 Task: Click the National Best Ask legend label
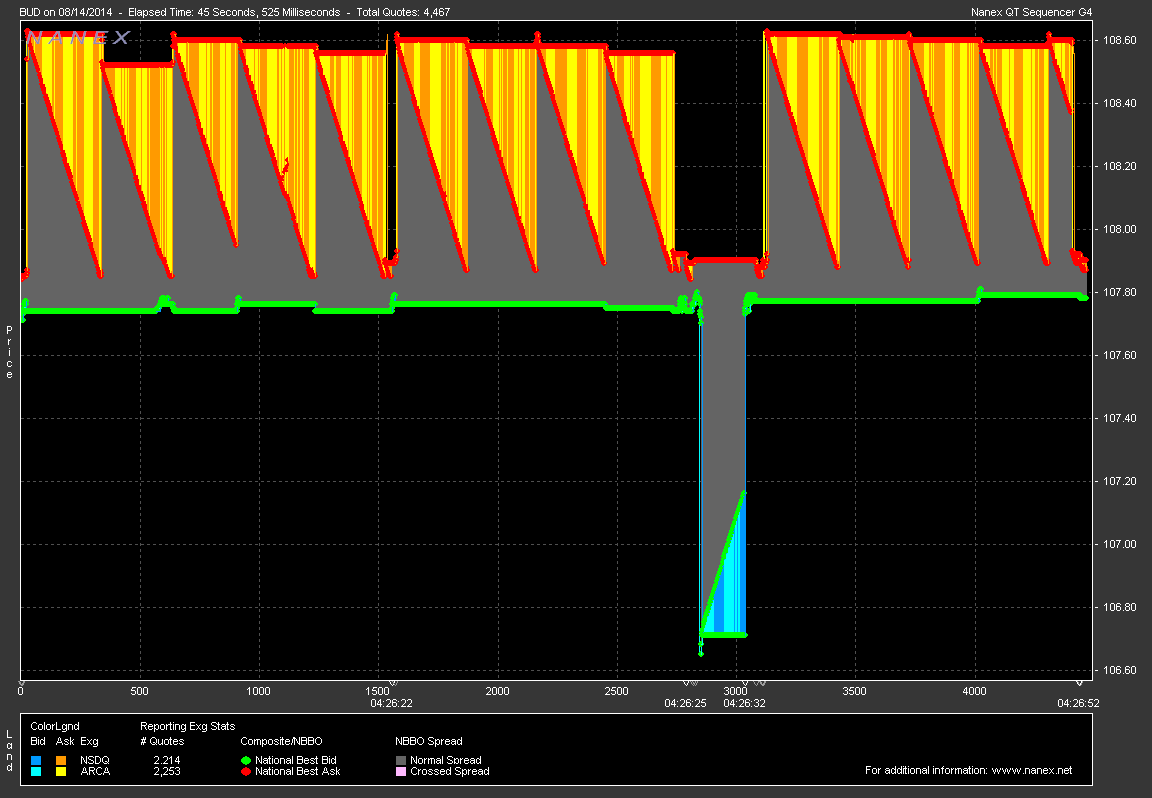298,772
